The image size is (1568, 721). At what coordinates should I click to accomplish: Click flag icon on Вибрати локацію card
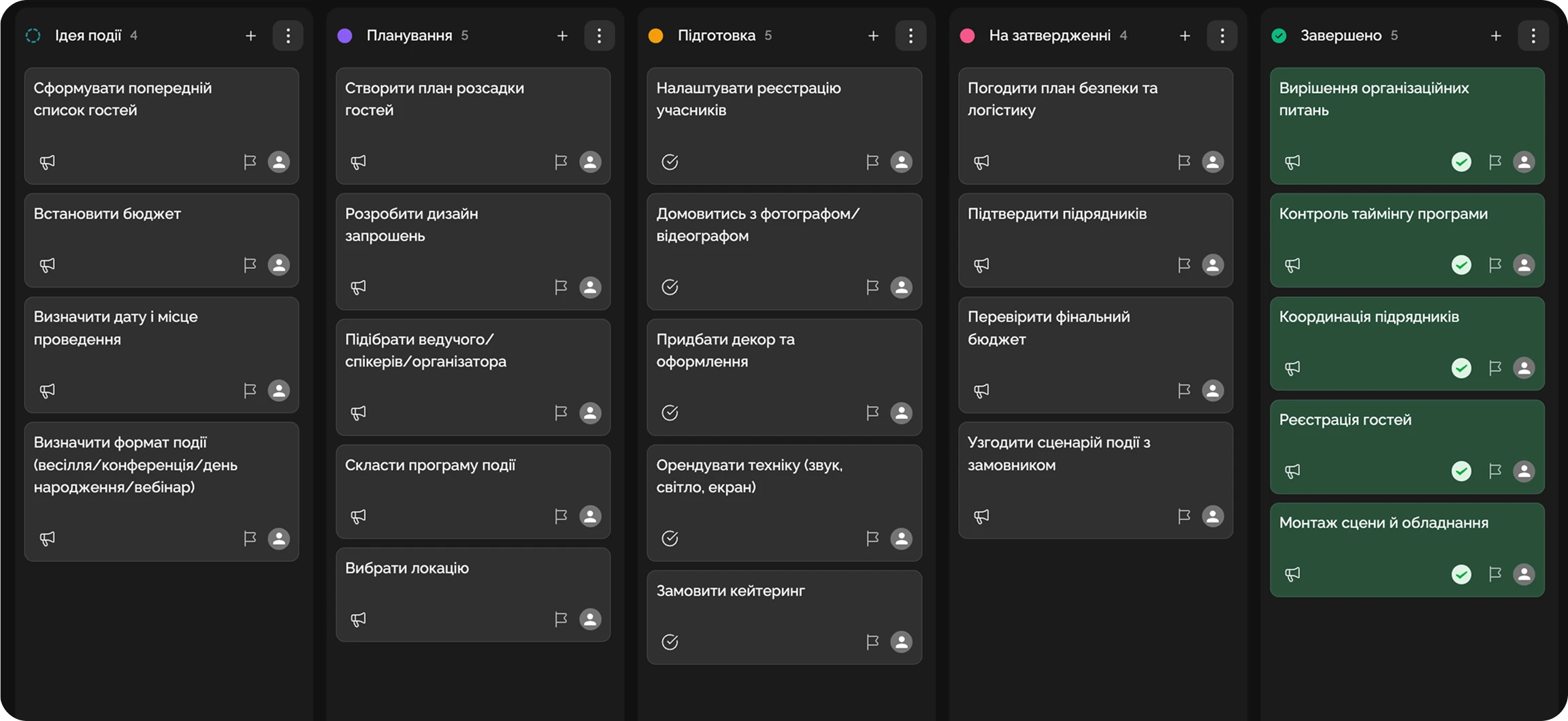pyautogui.click(x=561, y=619)
